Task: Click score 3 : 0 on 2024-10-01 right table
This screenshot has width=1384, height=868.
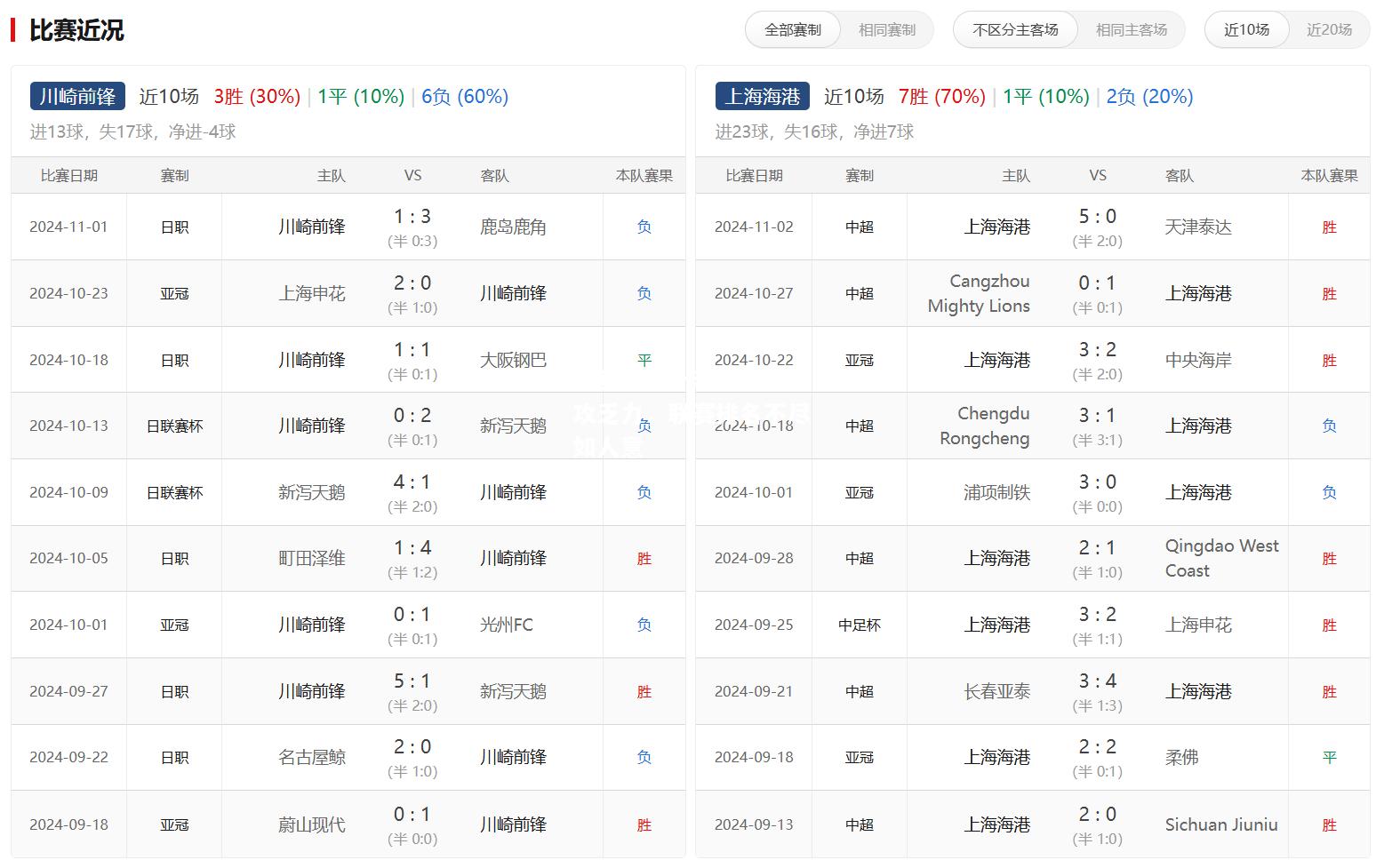Action: (x=1098, y=482)
